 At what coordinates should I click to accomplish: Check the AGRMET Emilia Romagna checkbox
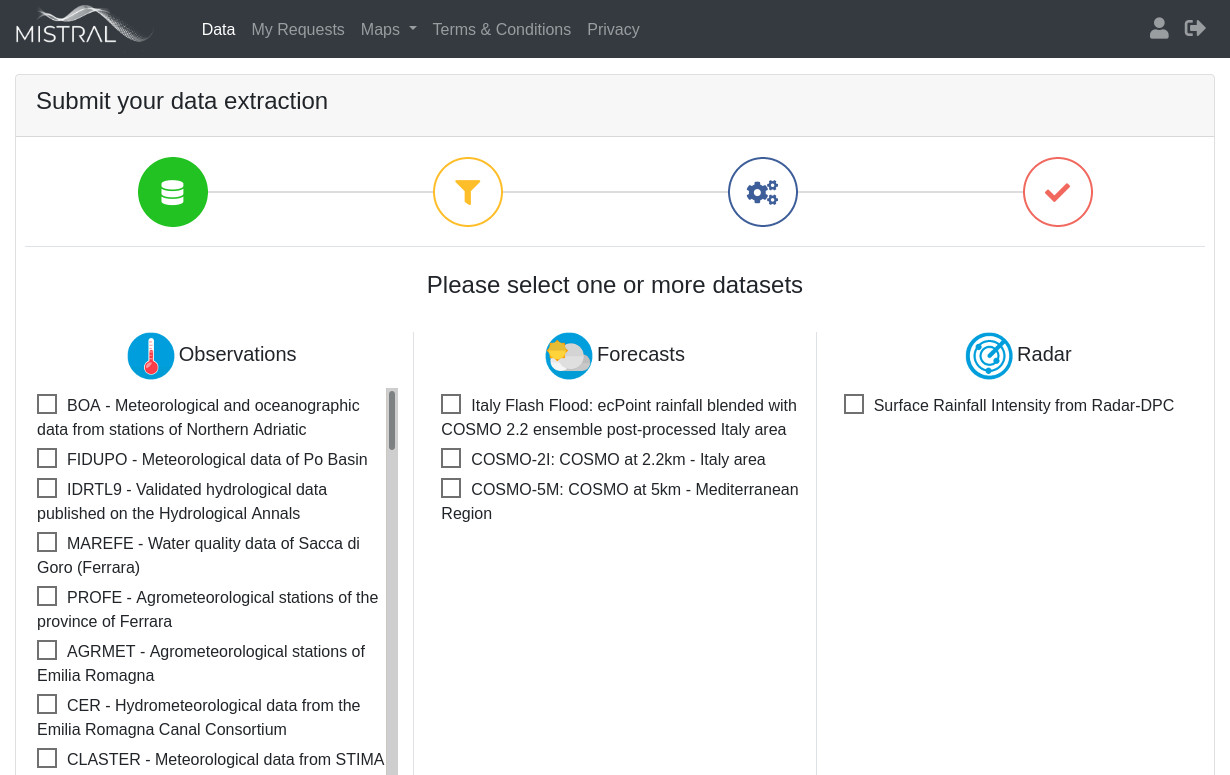pyautogui.click(x=47, y=650)
